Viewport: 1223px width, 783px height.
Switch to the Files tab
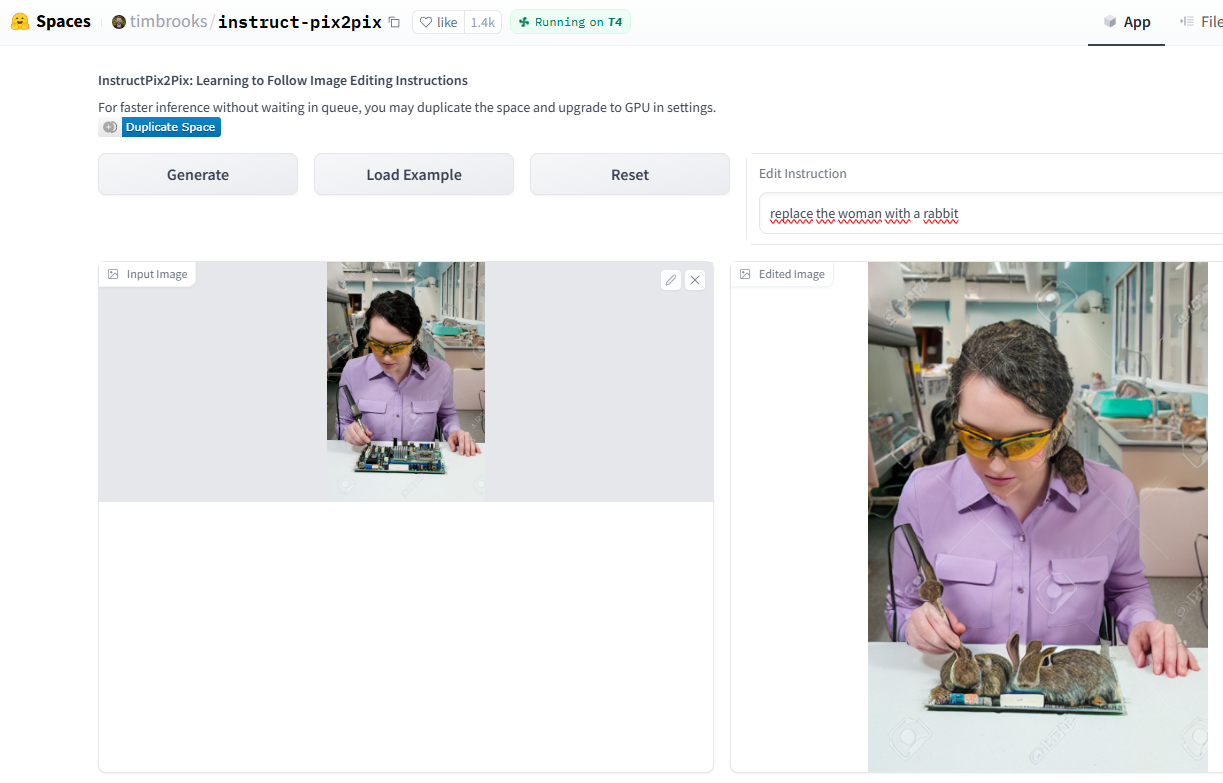coord(1201,22)
